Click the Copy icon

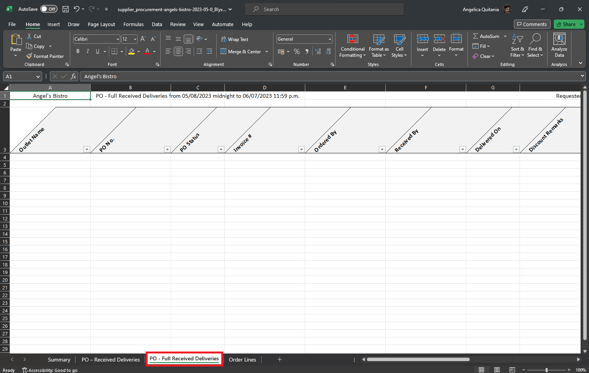[x=29, y=46]
